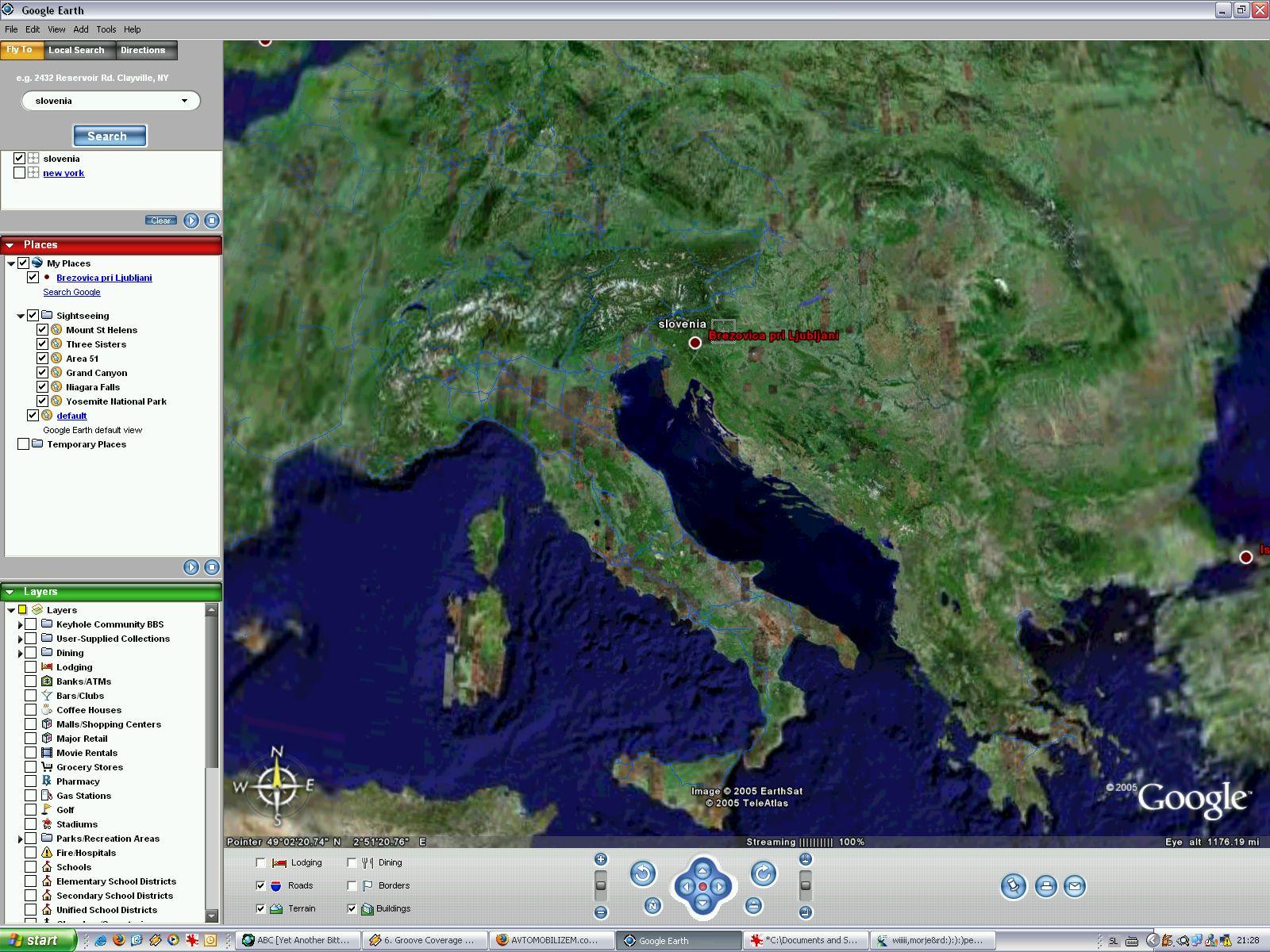Screen dimensions: 1270x952
Task: Open the View menu
Action: click(56, 29)
